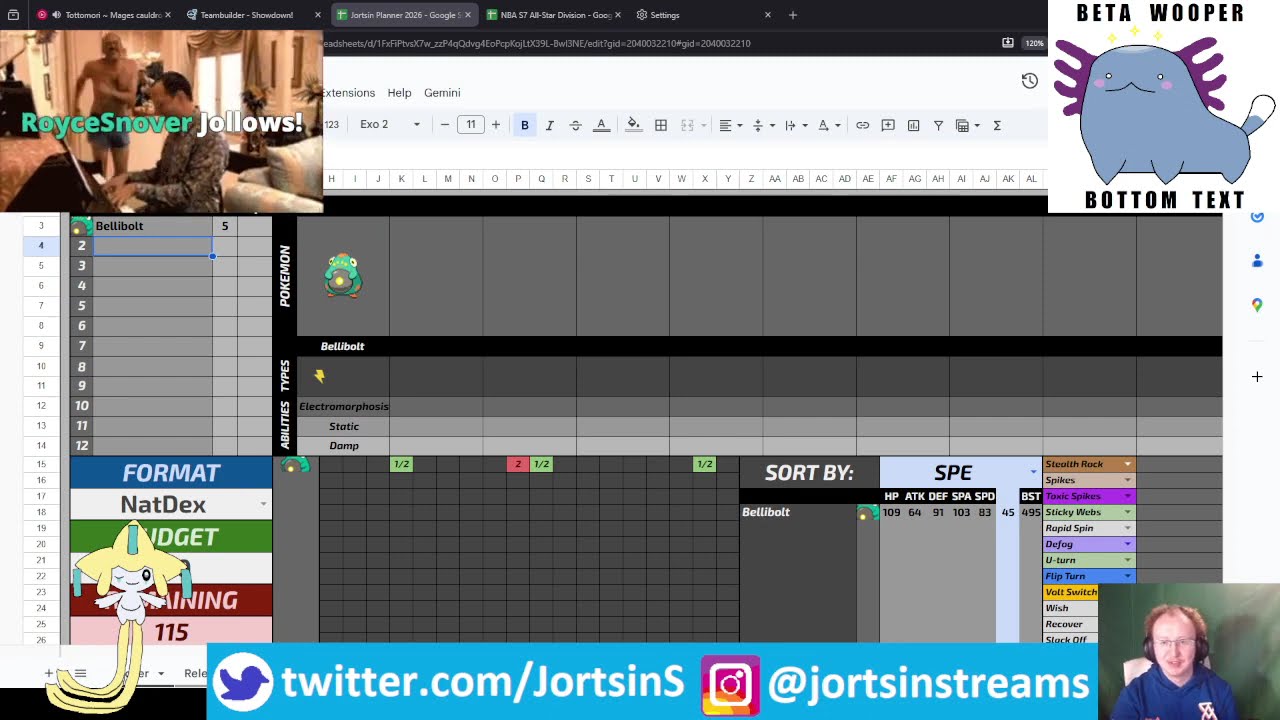Image resolution: width=1280 pixels, height=720 pixels.
Task: Insert a chart from the toolbar
Action: (x=913, y=125)
